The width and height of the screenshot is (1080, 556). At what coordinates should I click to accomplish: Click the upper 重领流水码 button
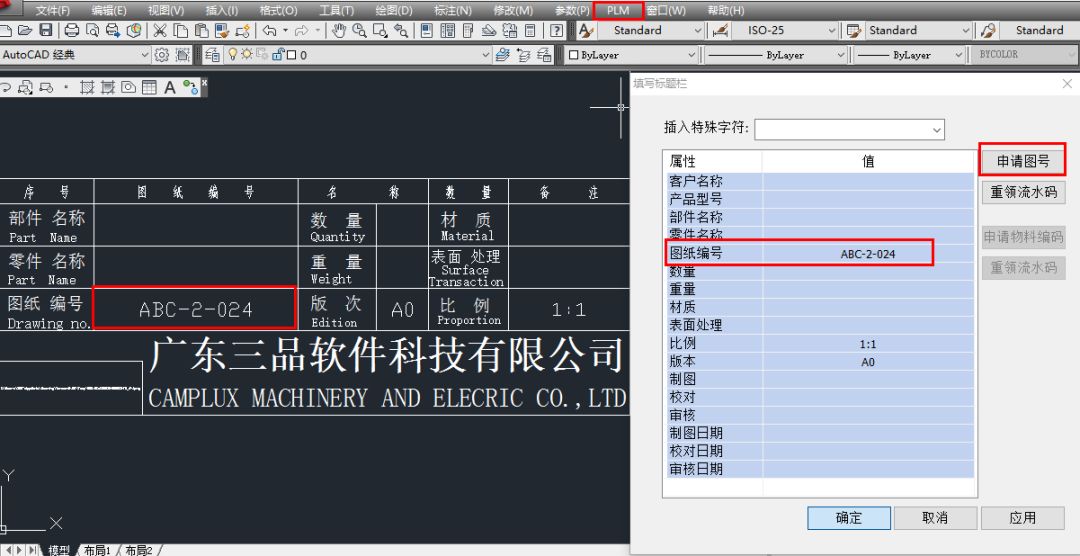click(1023, 192)
